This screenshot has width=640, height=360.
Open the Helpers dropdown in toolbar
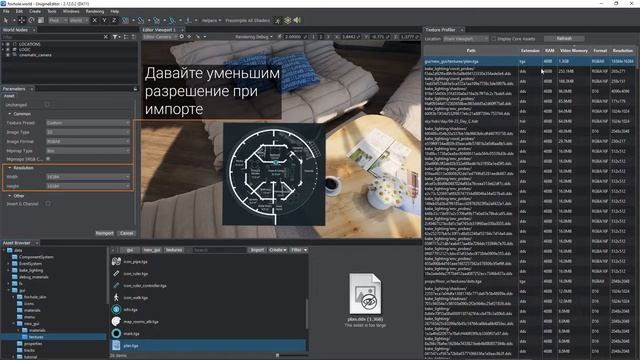pos(211,20)
